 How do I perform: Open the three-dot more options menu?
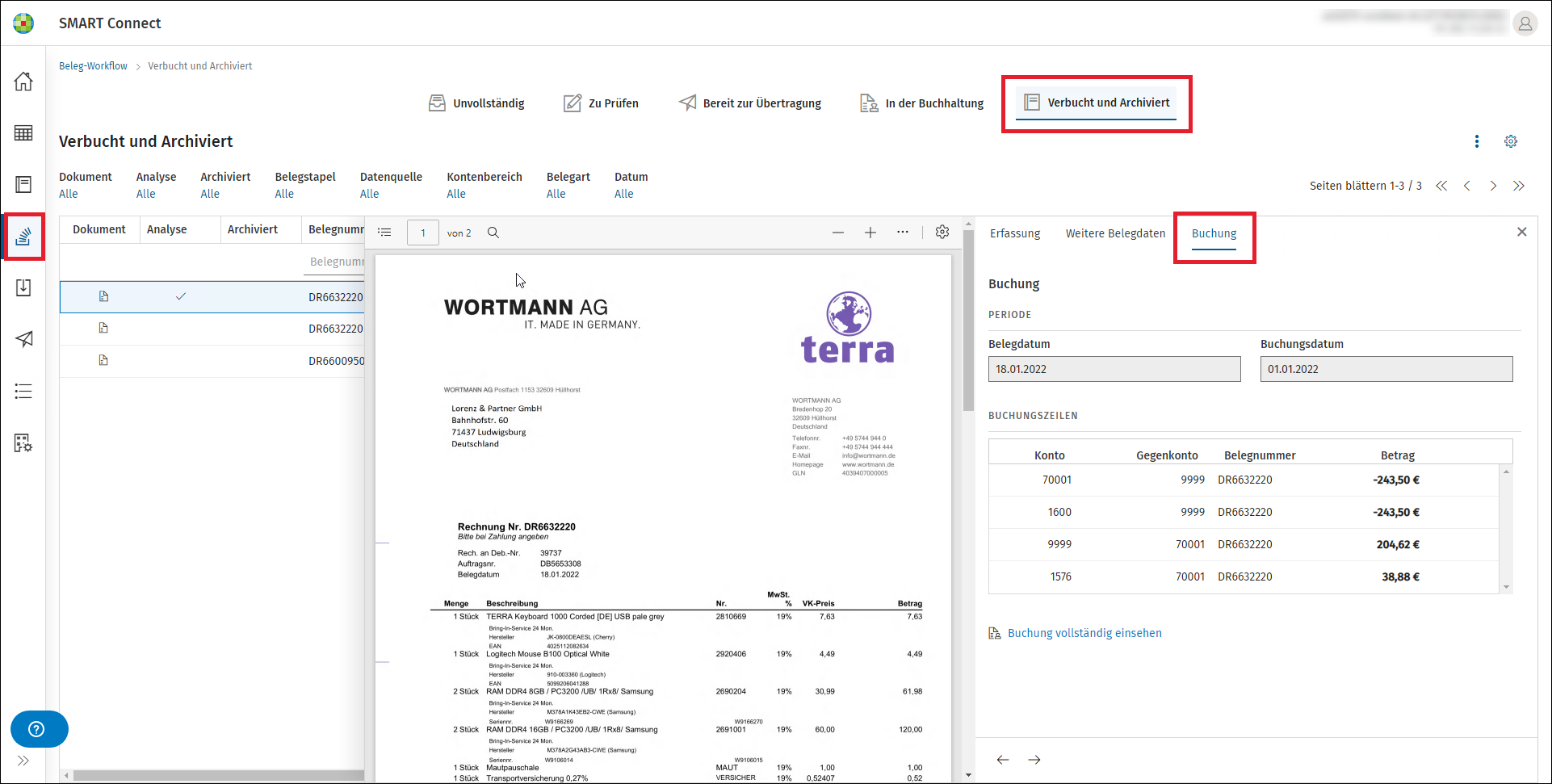1477,141
